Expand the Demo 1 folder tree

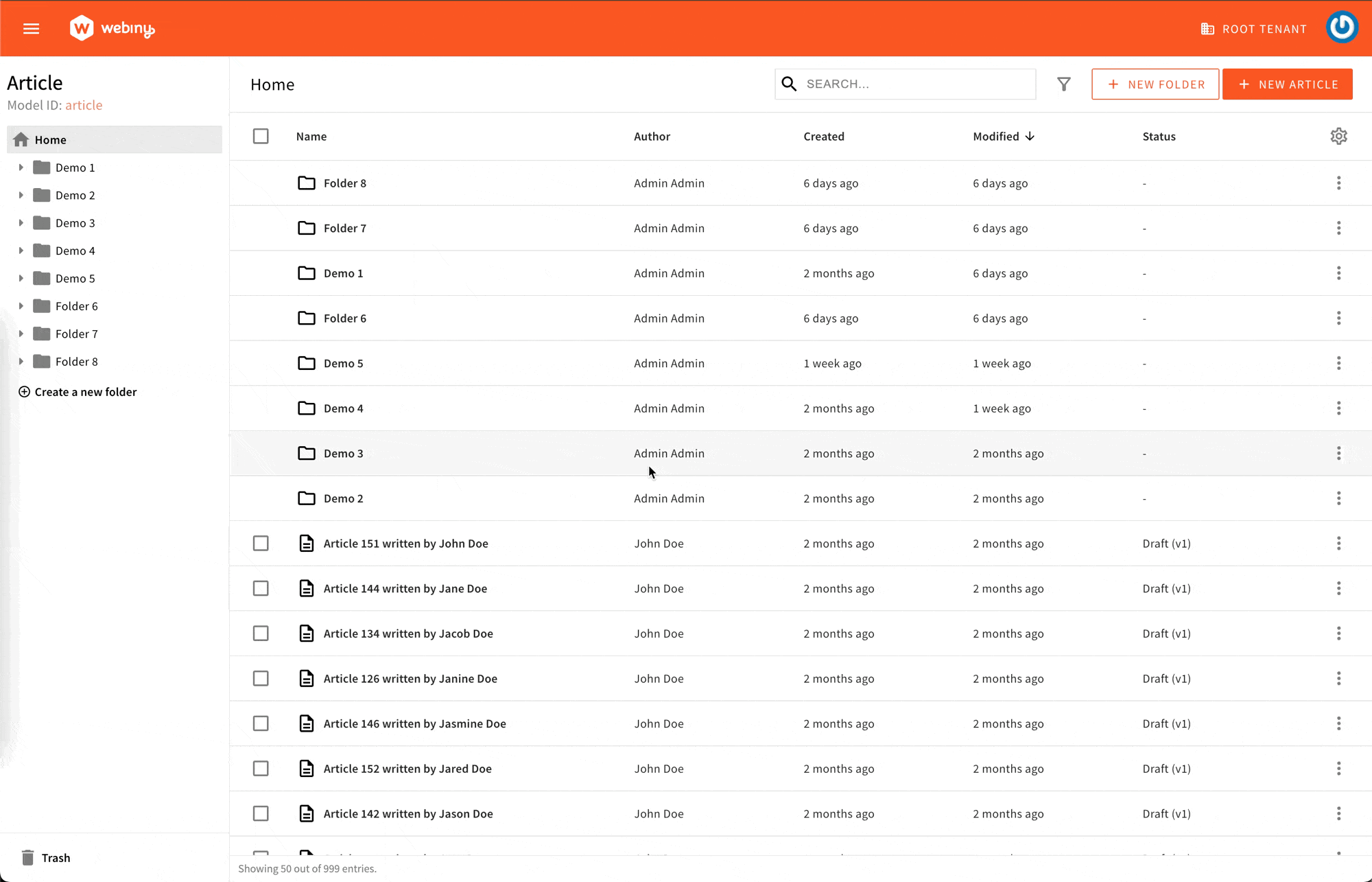(21, 167)
